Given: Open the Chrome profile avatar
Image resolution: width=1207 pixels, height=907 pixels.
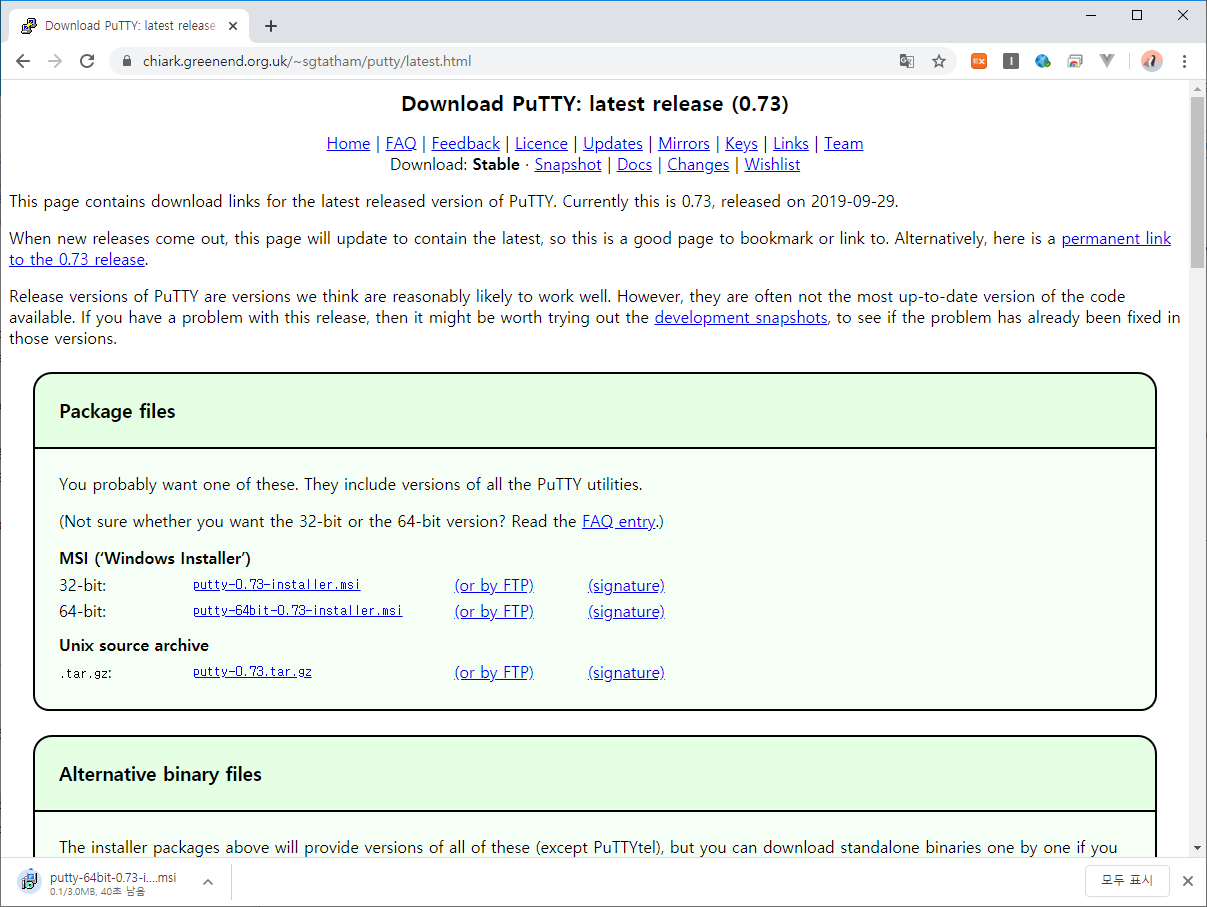Looking at the screenshot, I should click(1152, 61).
